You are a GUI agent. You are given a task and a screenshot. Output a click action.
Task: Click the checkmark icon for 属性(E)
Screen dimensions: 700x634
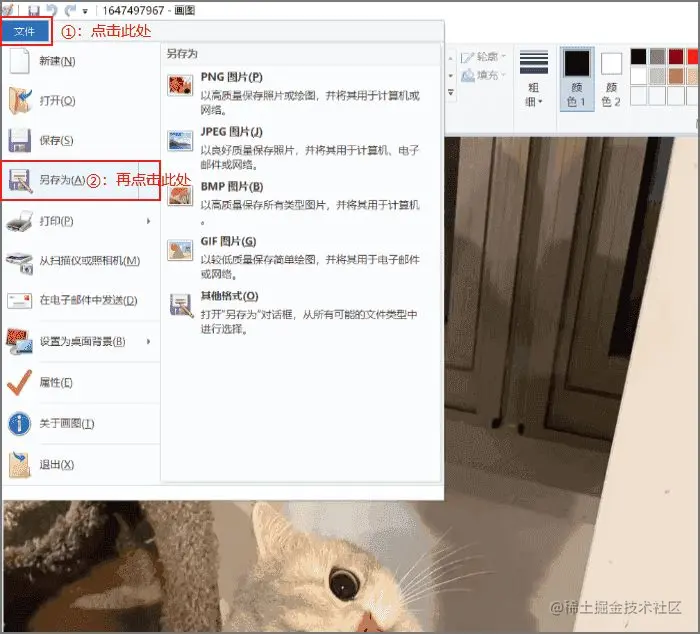20,383
